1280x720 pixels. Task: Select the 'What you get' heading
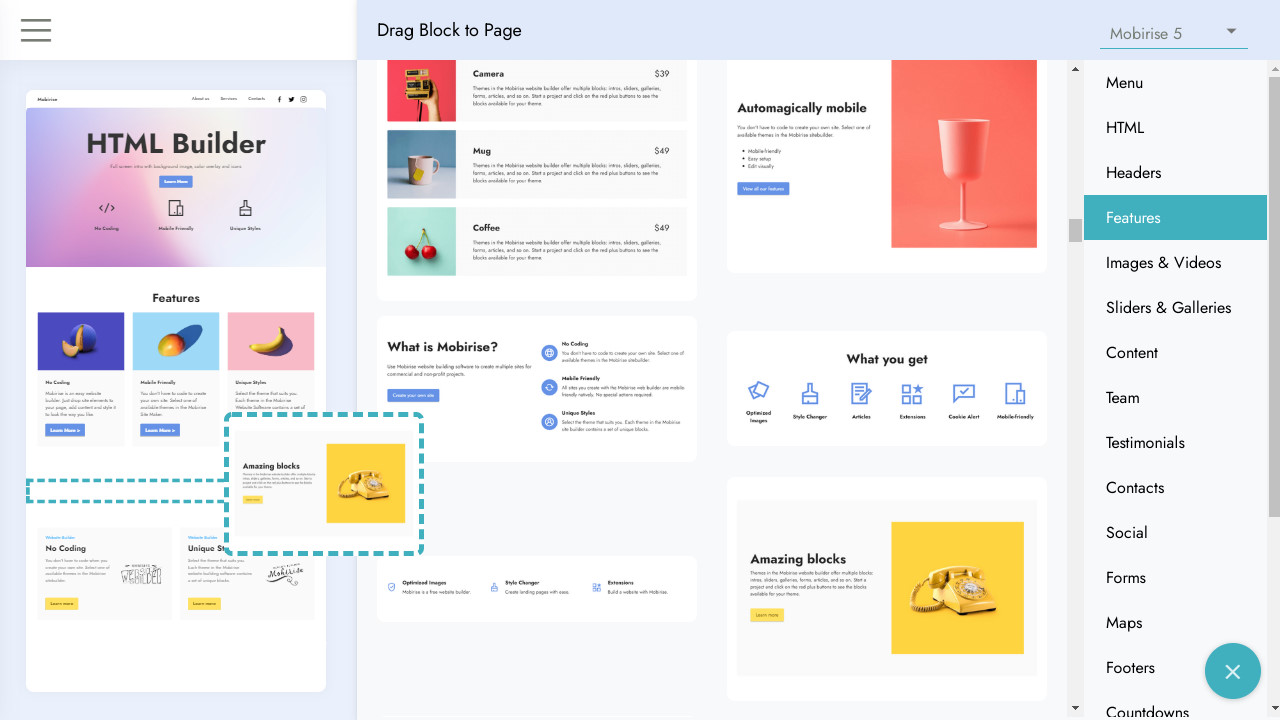pyautogui.click(x=887, y=359)
